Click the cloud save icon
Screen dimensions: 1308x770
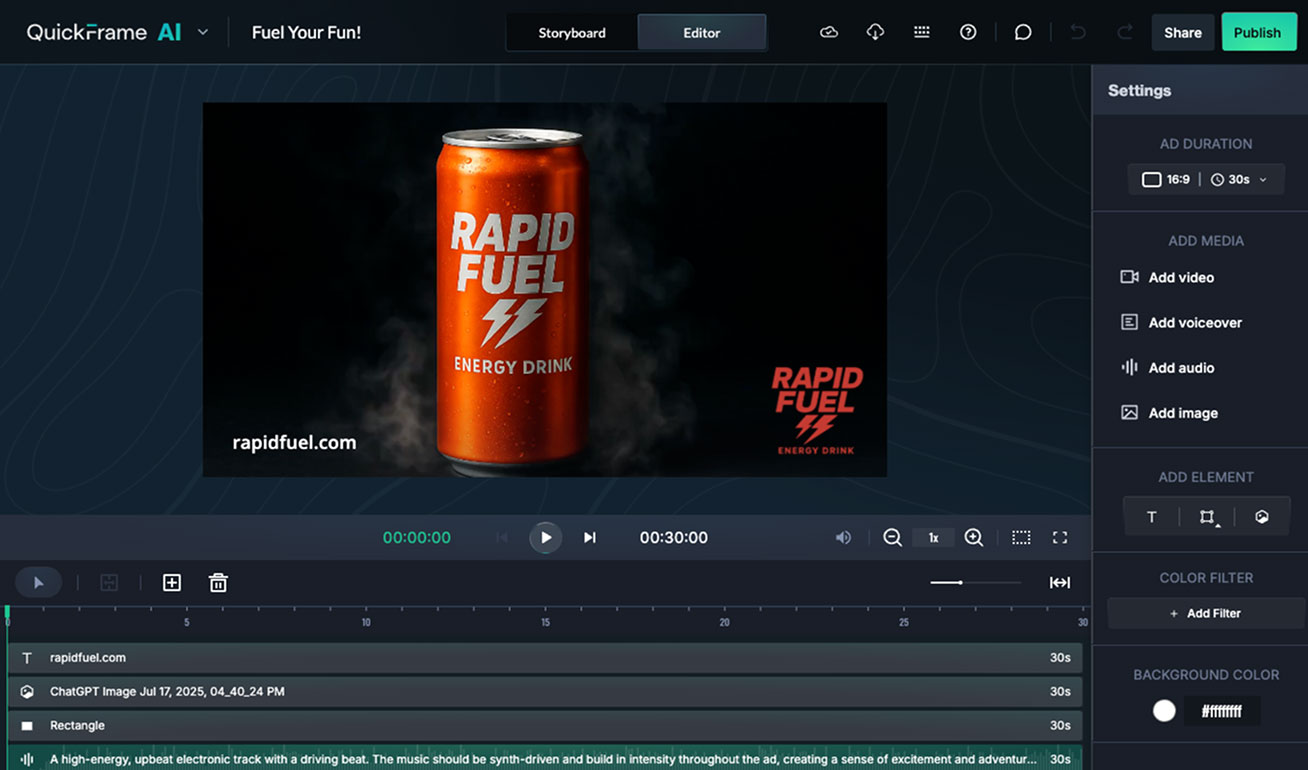pos(828,32)
